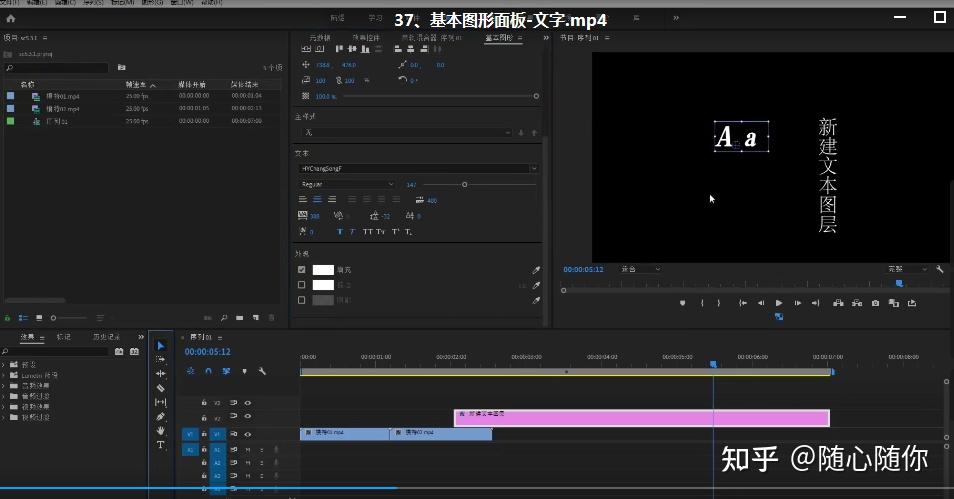Open timeline display settings wrench
The height and width of the screenshot is (499, 954).
tap(262, 371)
